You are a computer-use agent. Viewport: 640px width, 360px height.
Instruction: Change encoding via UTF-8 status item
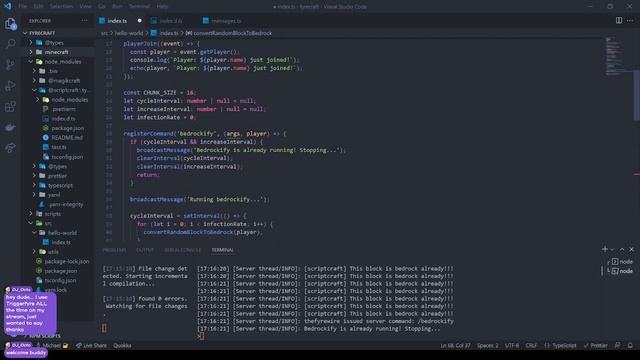pos(512,345)
